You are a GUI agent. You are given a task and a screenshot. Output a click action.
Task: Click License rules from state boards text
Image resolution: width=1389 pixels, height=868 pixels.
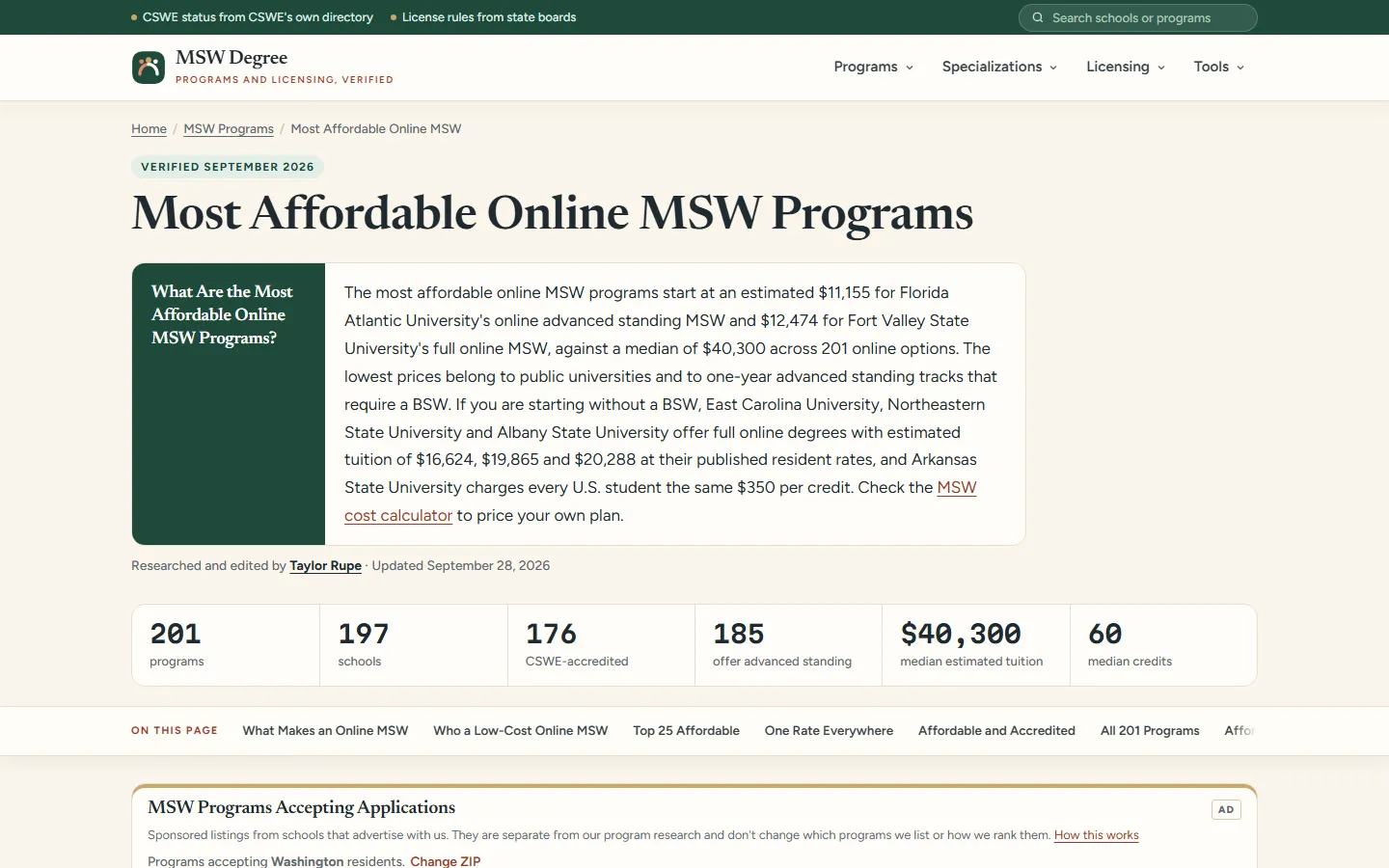click(x=489, y=17)
